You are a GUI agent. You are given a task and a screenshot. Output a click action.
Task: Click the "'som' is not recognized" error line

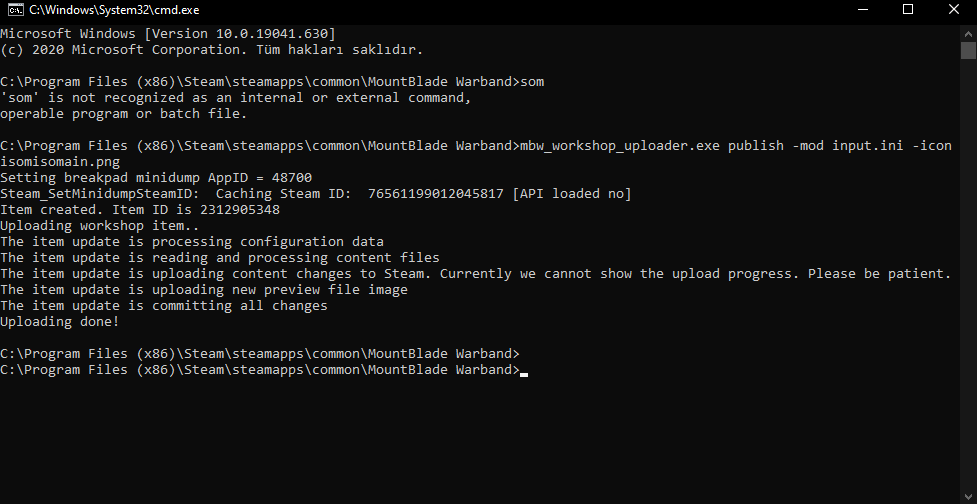(234, 98)
